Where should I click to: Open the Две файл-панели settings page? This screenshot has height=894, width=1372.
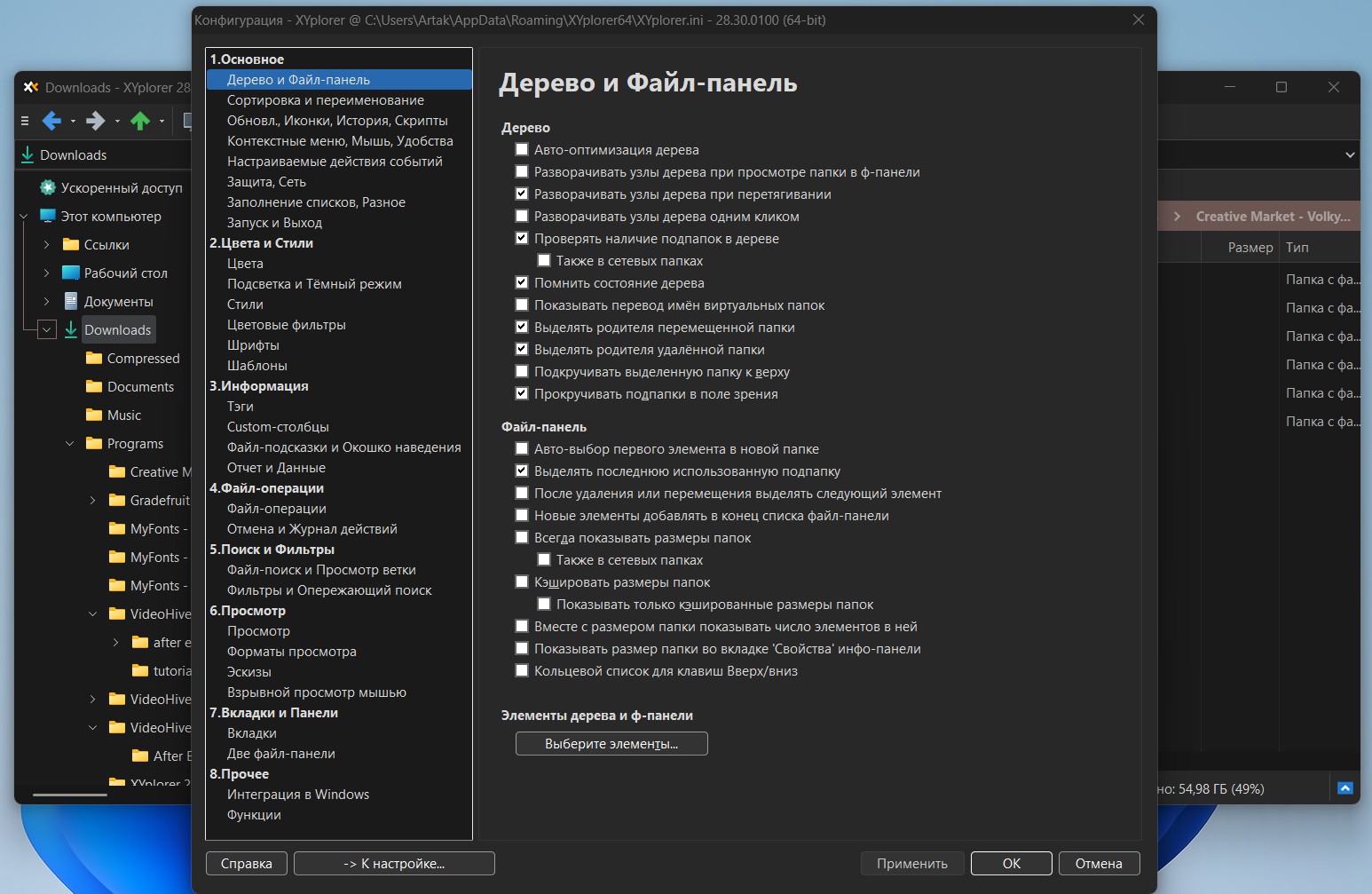(281, 754)
